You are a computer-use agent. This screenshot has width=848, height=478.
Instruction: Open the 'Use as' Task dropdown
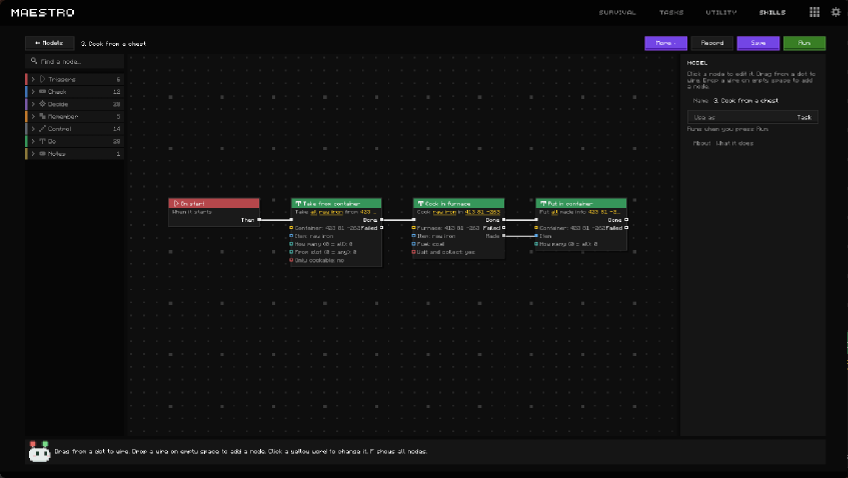(752, 117)
